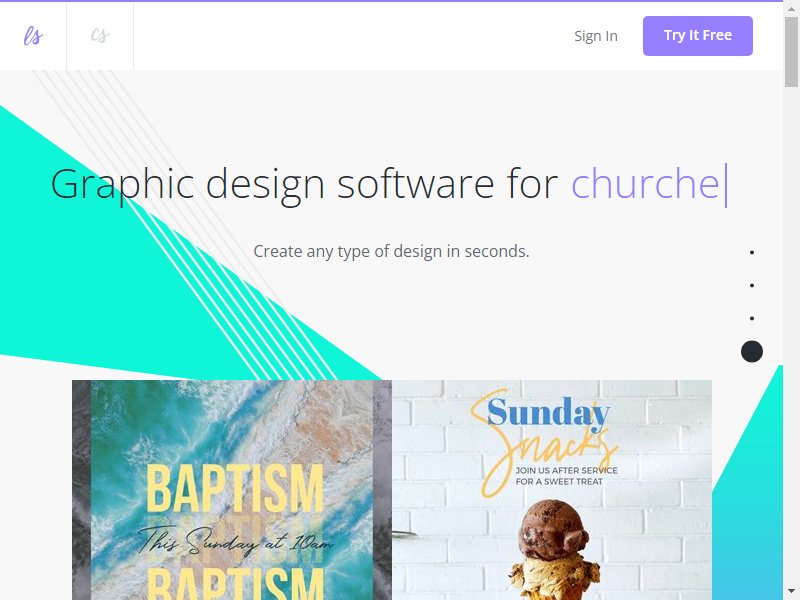Switch to the gray "cs" logo icon
The height and width of the screenshot is (600, 800).
coord(100,35)
